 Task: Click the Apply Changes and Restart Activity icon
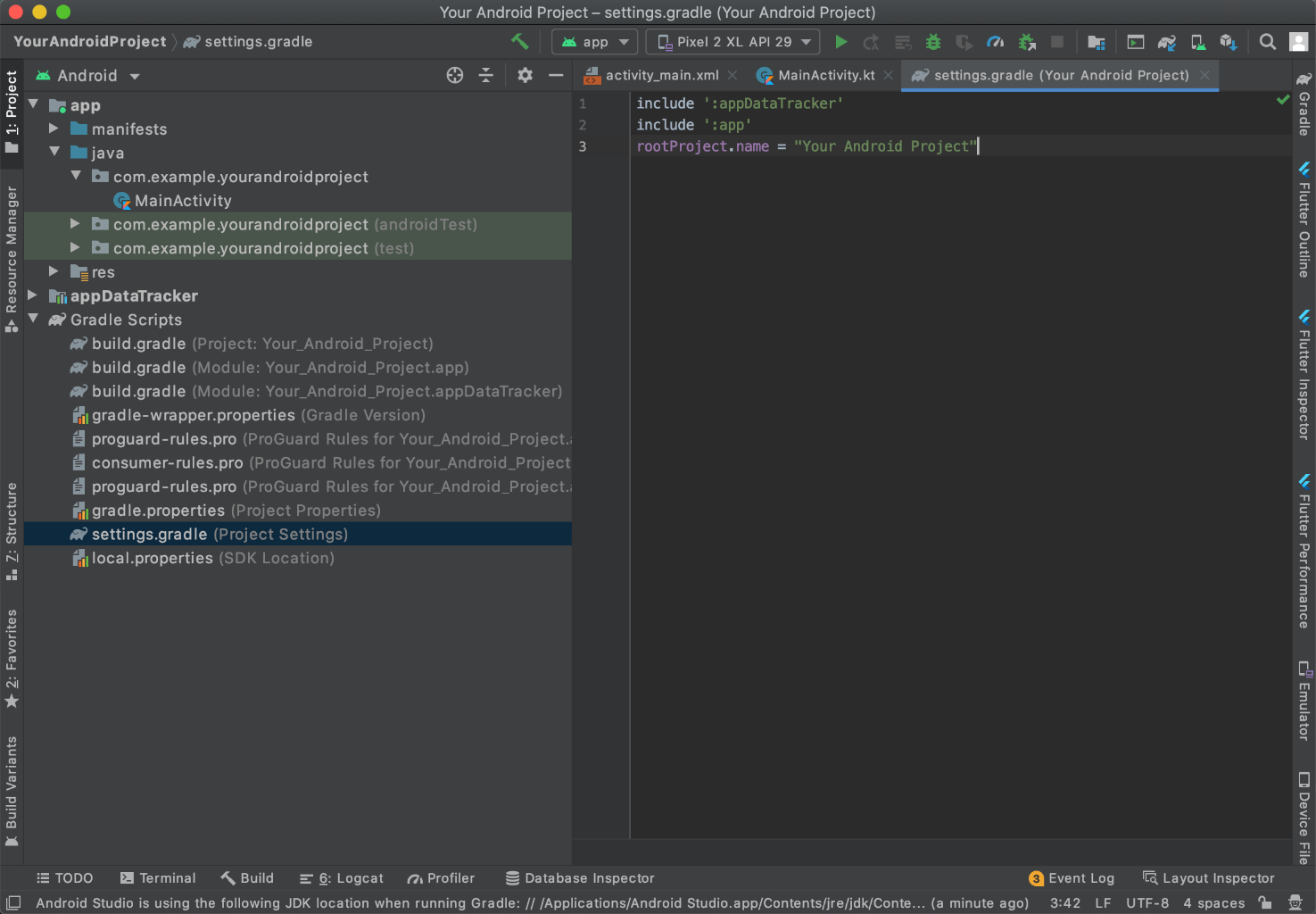872,42
